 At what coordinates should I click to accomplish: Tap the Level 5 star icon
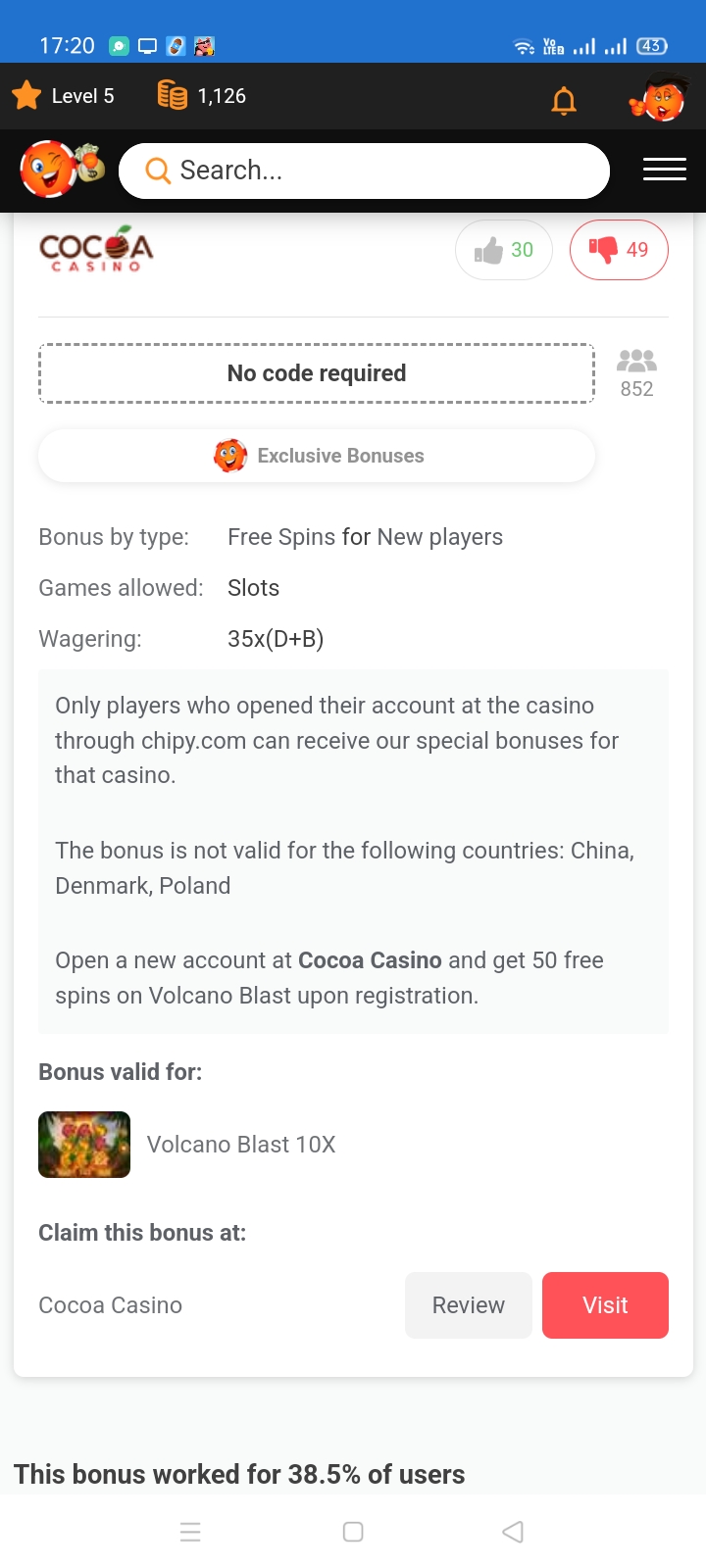(x=26, y=96)
